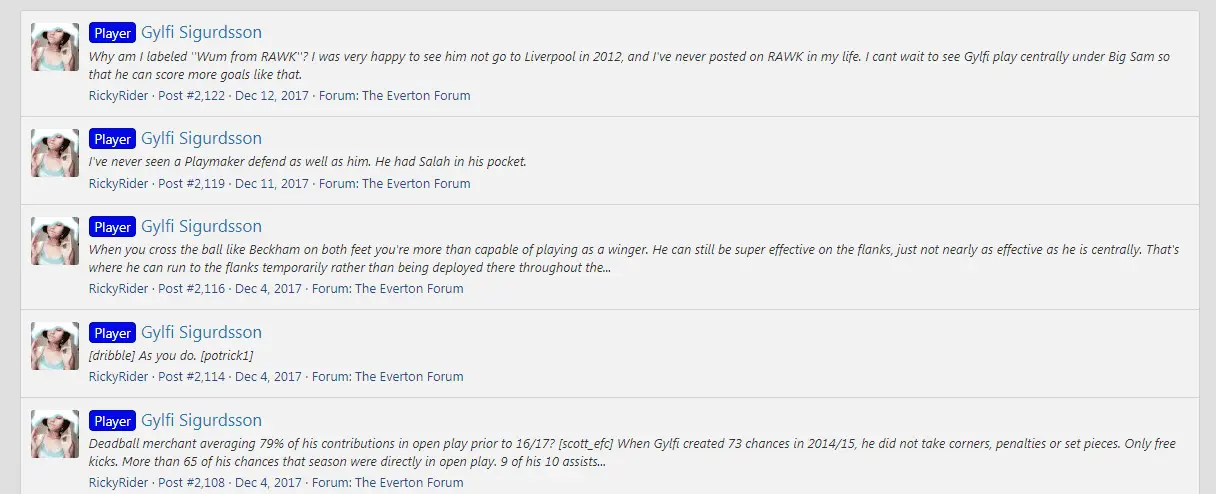Open The Everton Forum link on post #2,116
The width and height of the screenshot is (1216, 494).
point(409,289)
